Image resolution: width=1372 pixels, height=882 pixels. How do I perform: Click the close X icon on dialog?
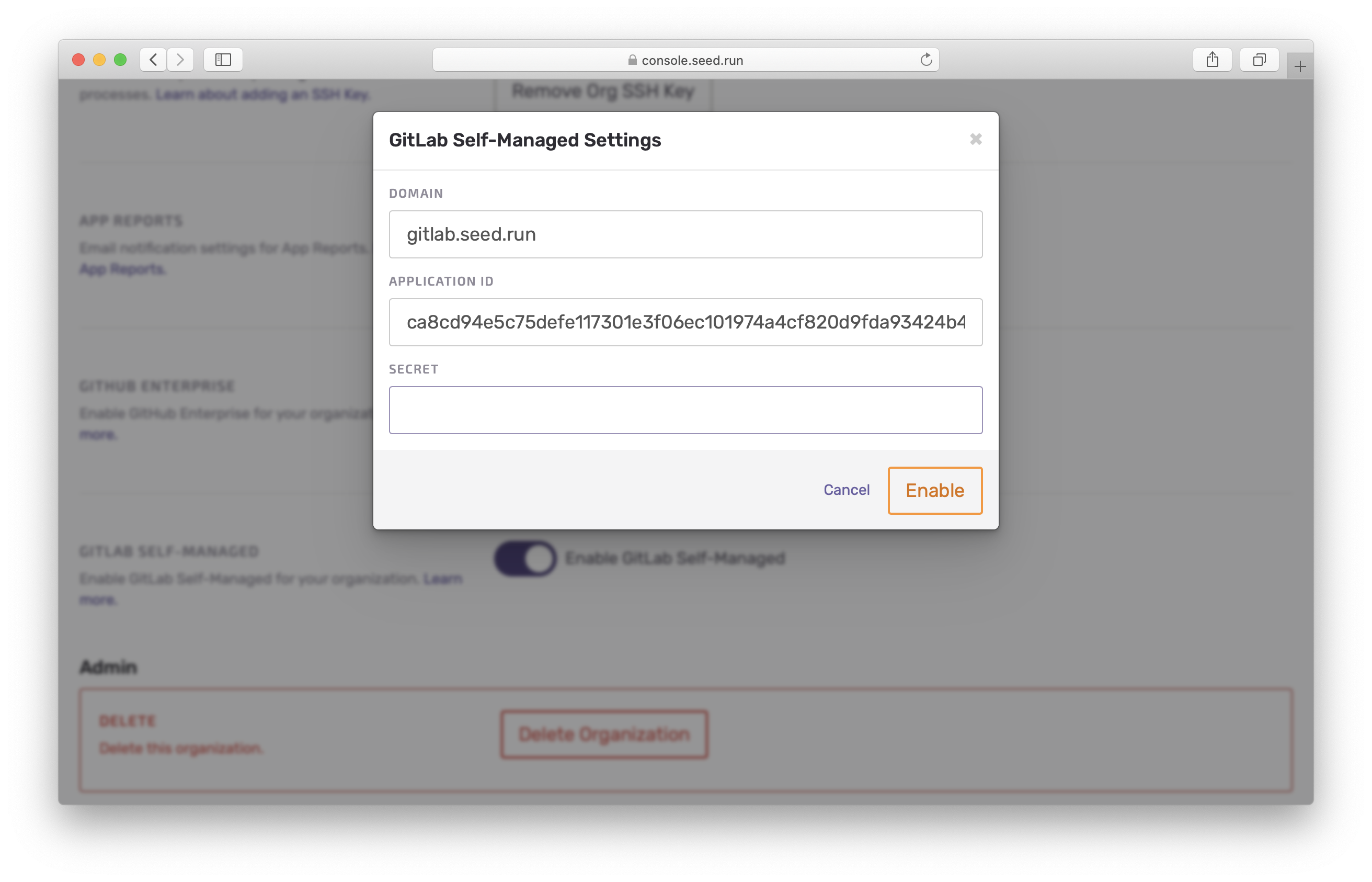tap(976, 139)
